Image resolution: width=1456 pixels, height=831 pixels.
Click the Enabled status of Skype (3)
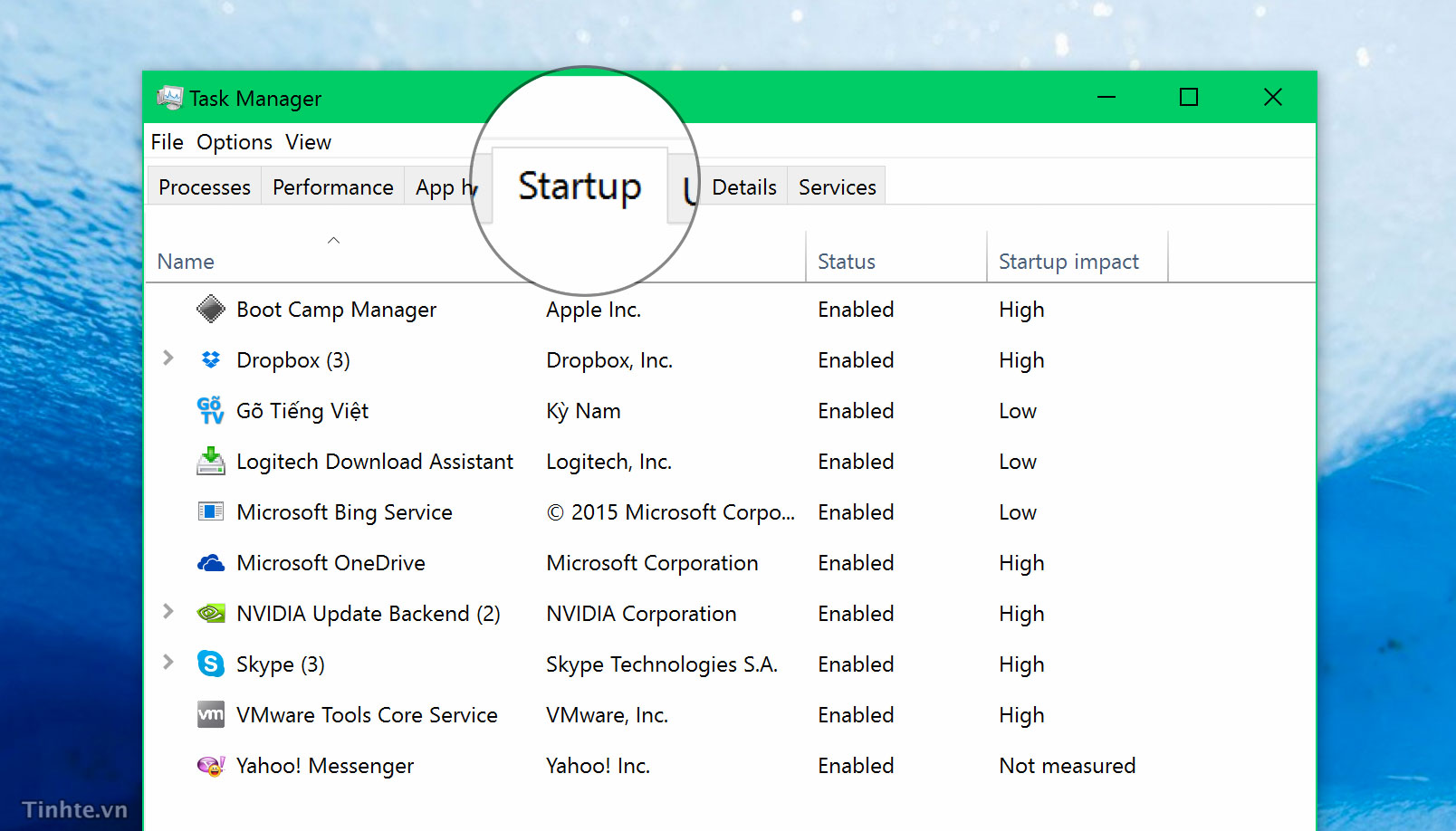click(856, 664)
